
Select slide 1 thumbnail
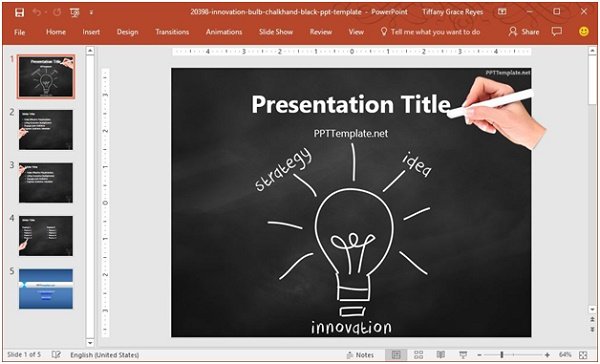46,77
